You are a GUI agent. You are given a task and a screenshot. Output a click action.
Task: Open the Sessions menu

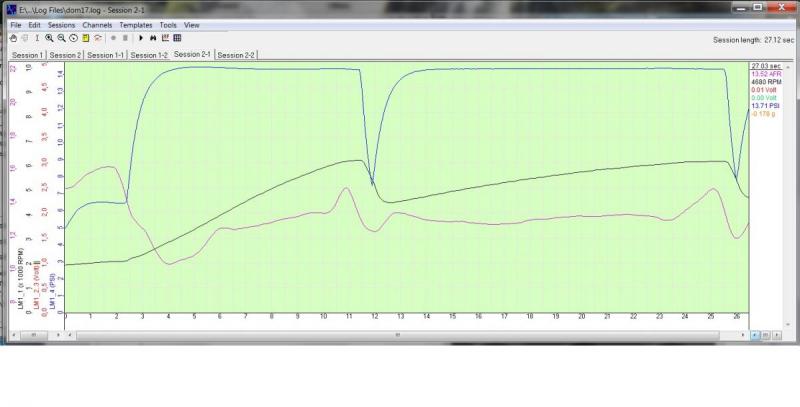pos(61,25)
